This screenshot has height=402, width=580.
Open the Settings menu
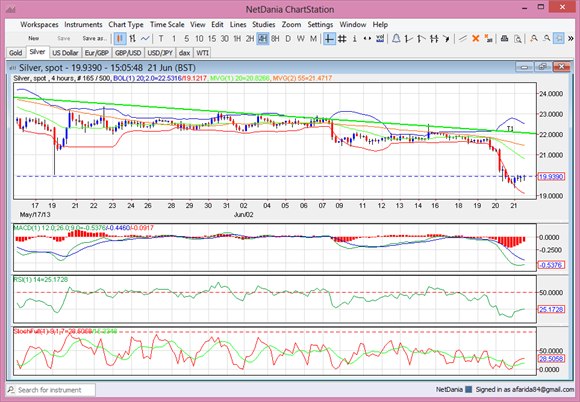coord(320,25)
